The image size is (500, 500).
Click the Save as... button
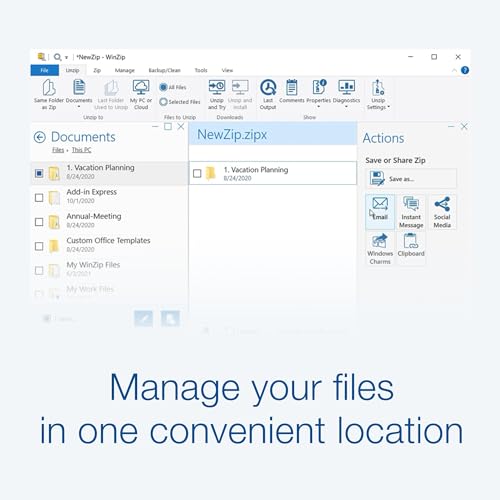click(x=411, y=179)
